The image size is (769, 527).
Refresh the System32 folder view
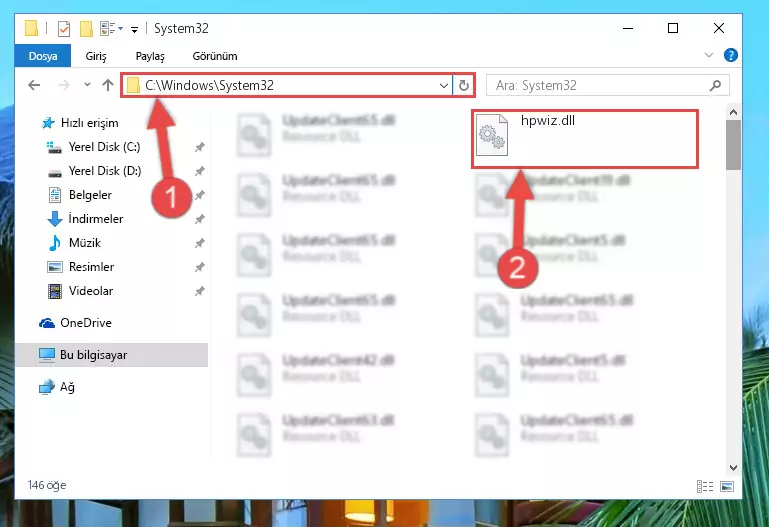coord(463,86)
